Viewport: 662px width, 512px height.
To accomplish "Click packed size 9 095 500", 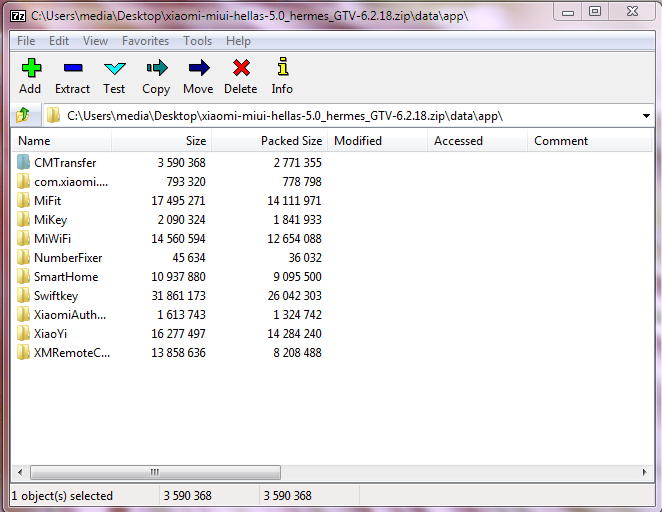I will [297, 276].
